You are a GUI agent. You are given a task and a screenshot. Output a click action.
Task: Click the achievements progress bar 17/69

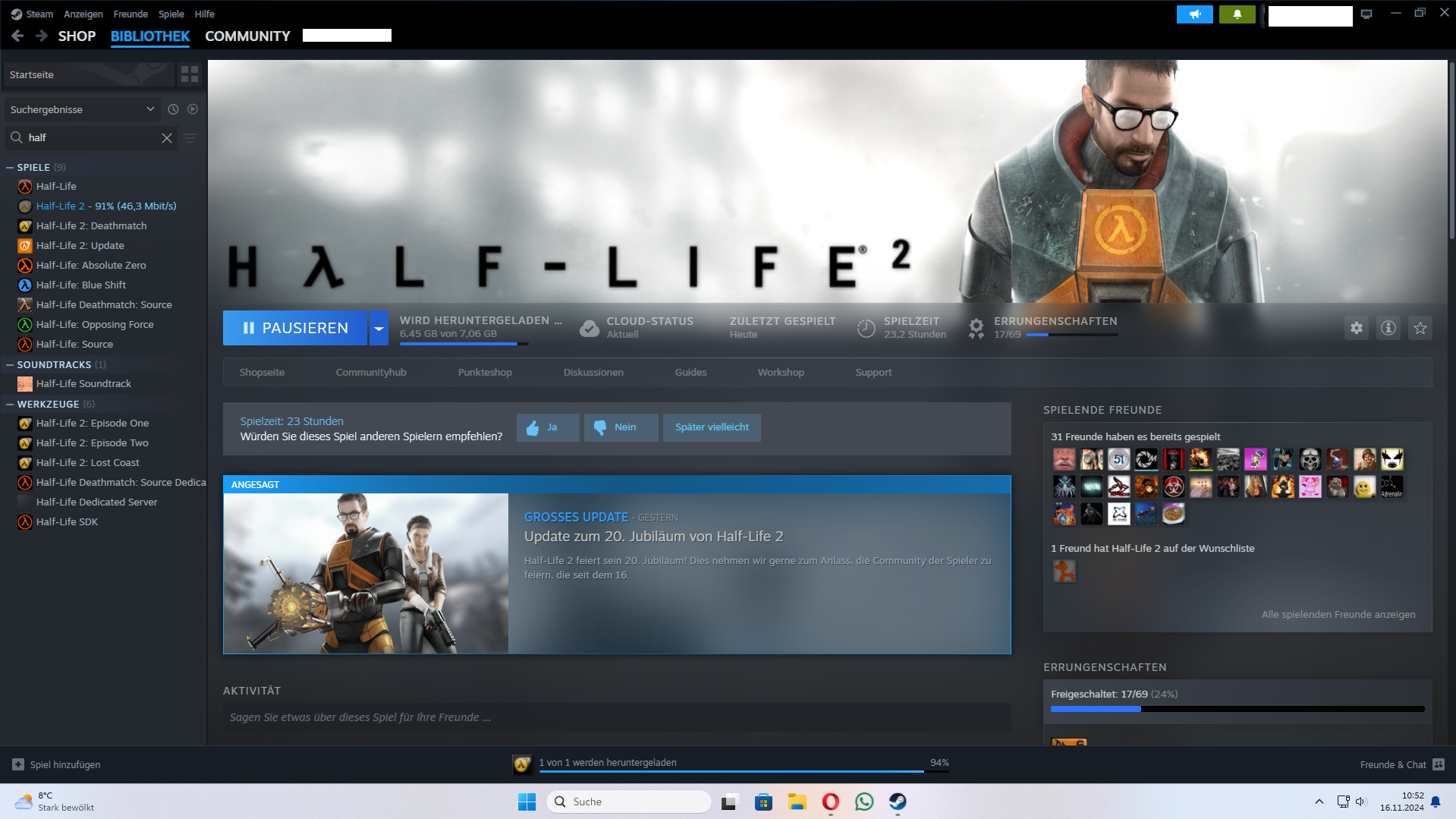pyautogui.click(x=1071, y=335)
